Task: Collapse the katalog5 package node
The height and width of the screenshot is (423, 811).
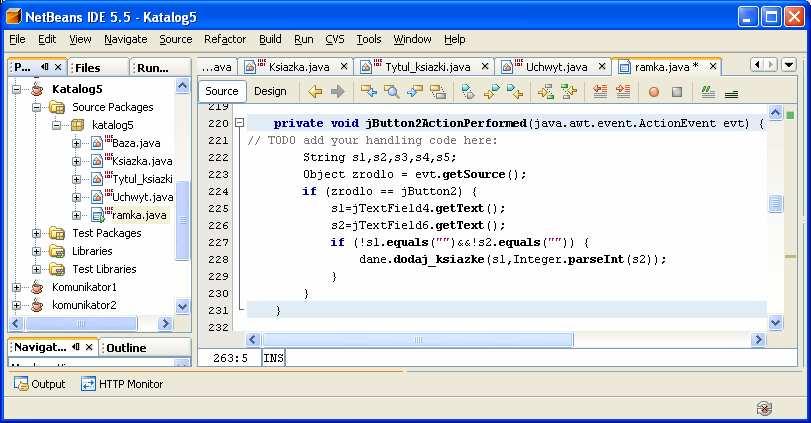Action: click(56, 125)
